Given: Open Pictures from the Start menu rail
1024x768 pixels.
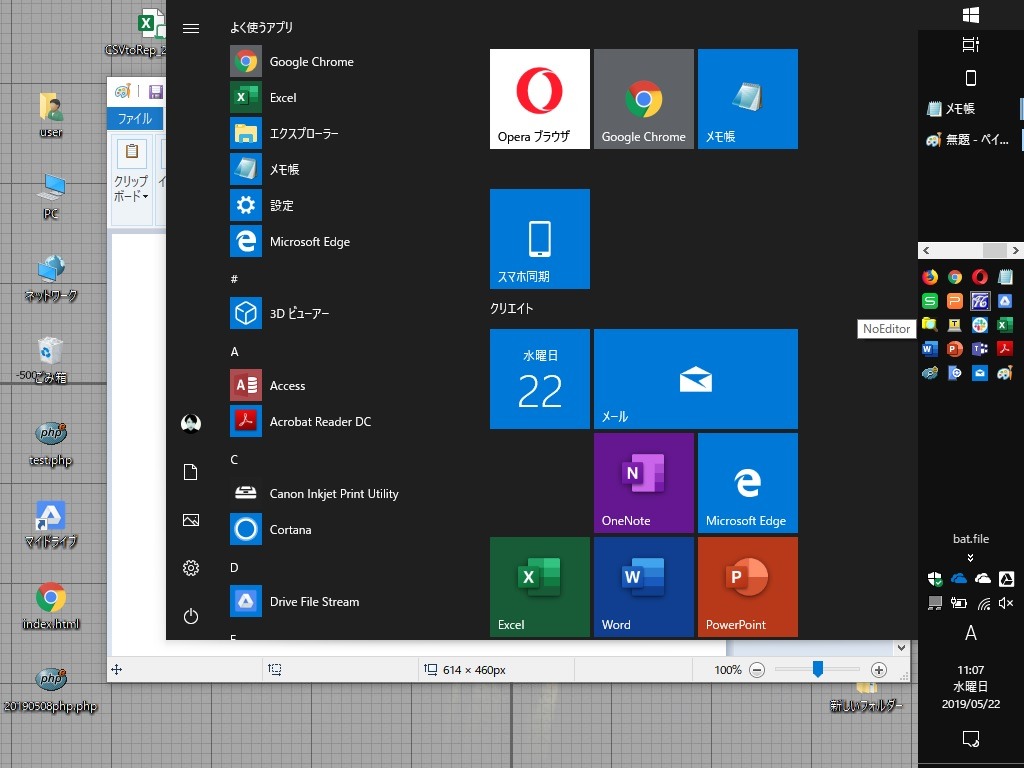Looking at the screenshot, I should [x=191, y=520].
